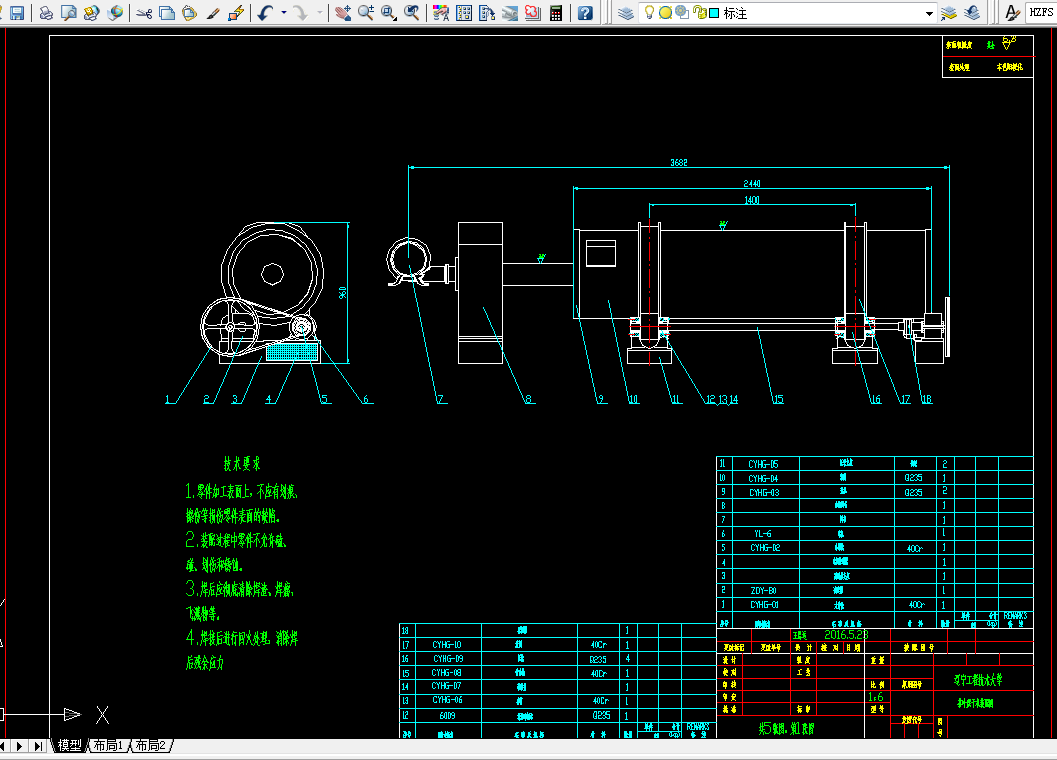Select the Match Properties brush icon
The width and height of the screenshot is (1057, 760).
click(213, 13)
